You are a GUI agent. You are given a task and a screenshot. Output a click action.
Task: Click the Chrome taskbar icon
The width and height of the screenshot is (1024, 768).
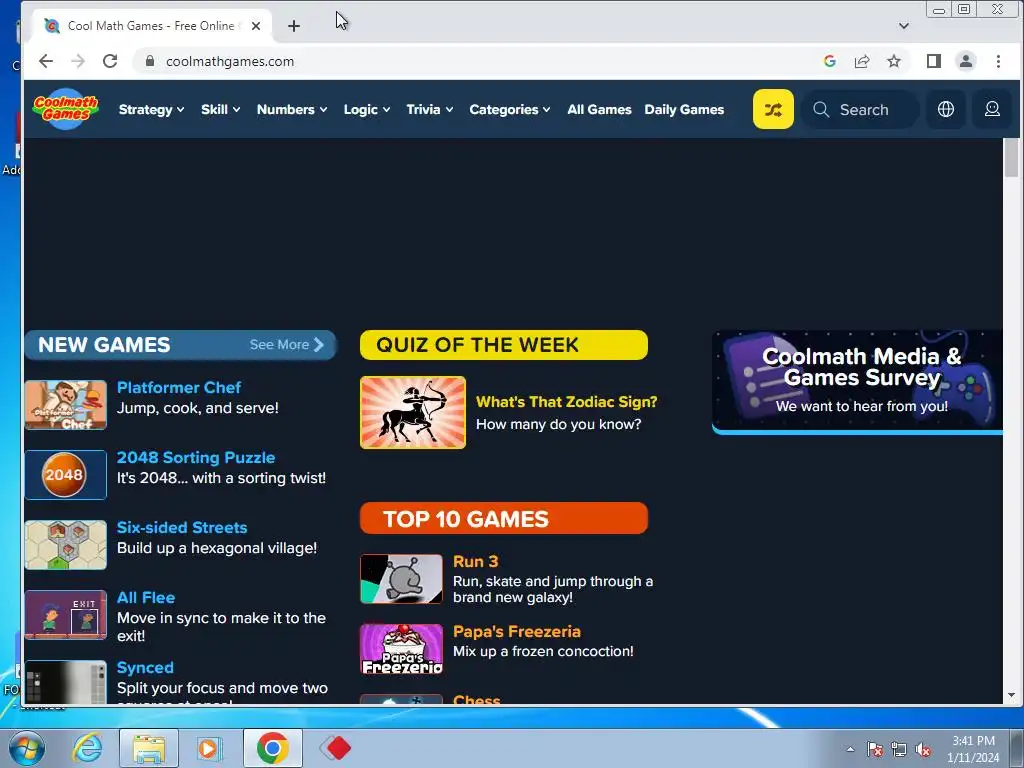point(273,748)
